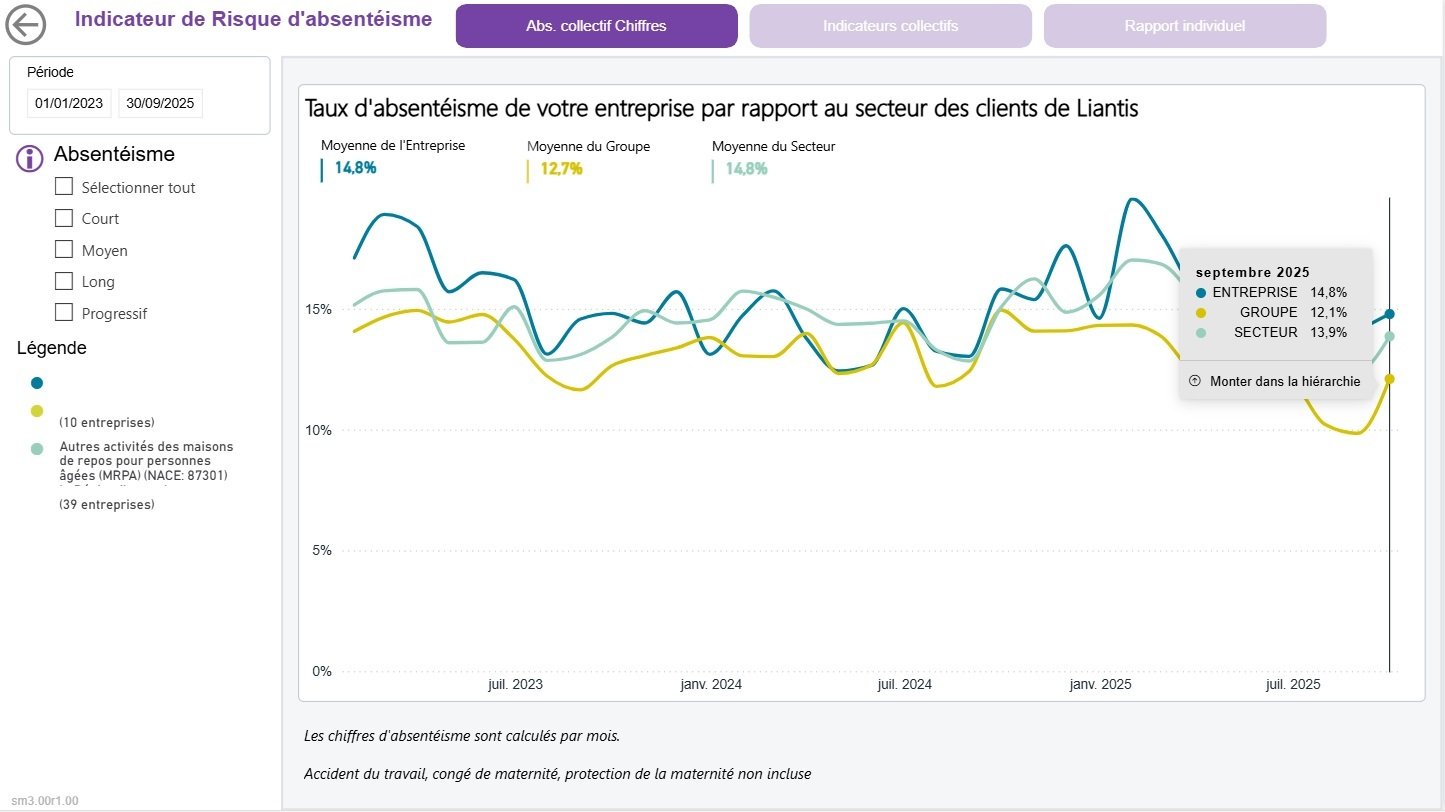This screenshot has height=812, width=1445.
Task: Click the GROUPE data point on the chart
Action: [x=1389, y=379]
